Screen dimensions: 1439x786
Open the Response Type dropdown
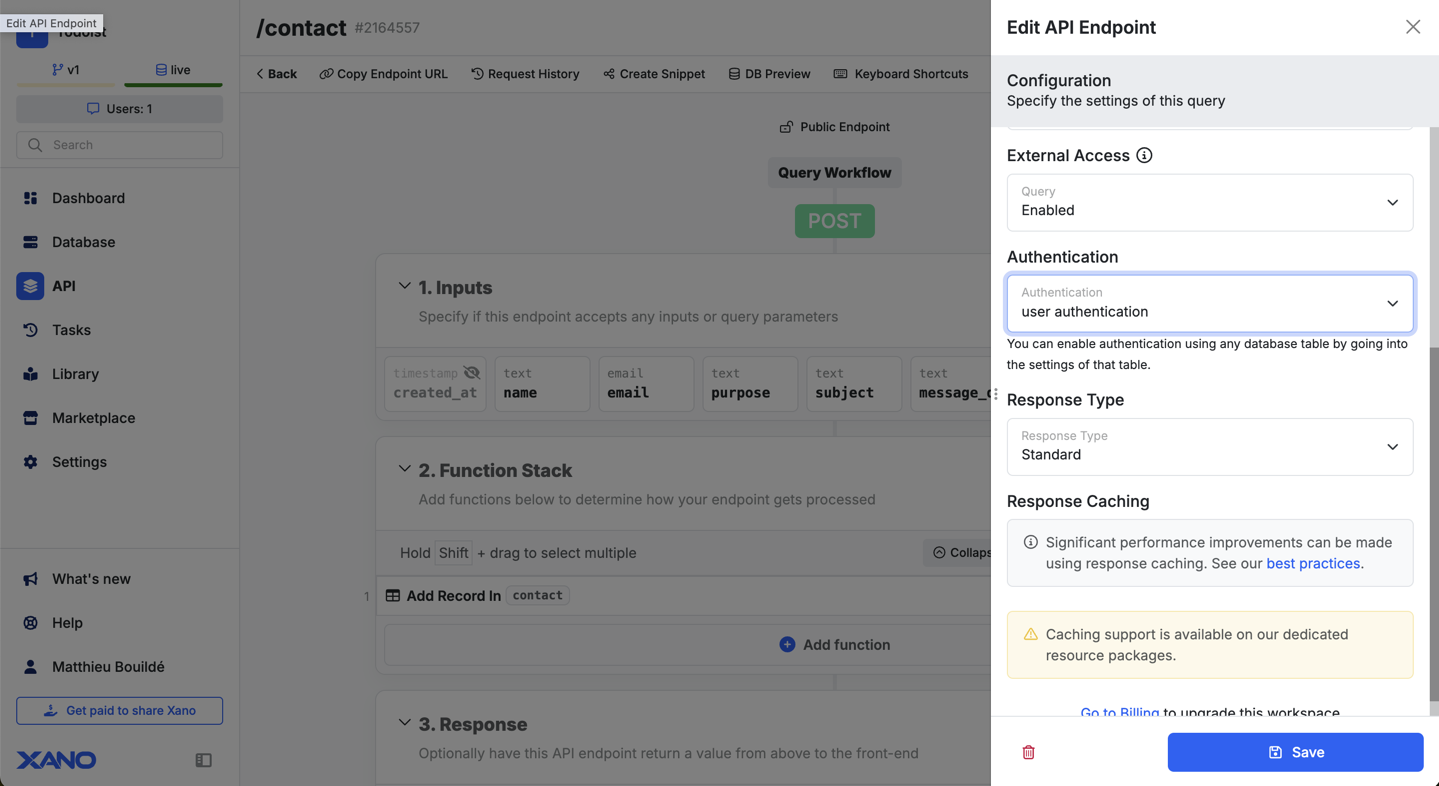pos(1209,447)
